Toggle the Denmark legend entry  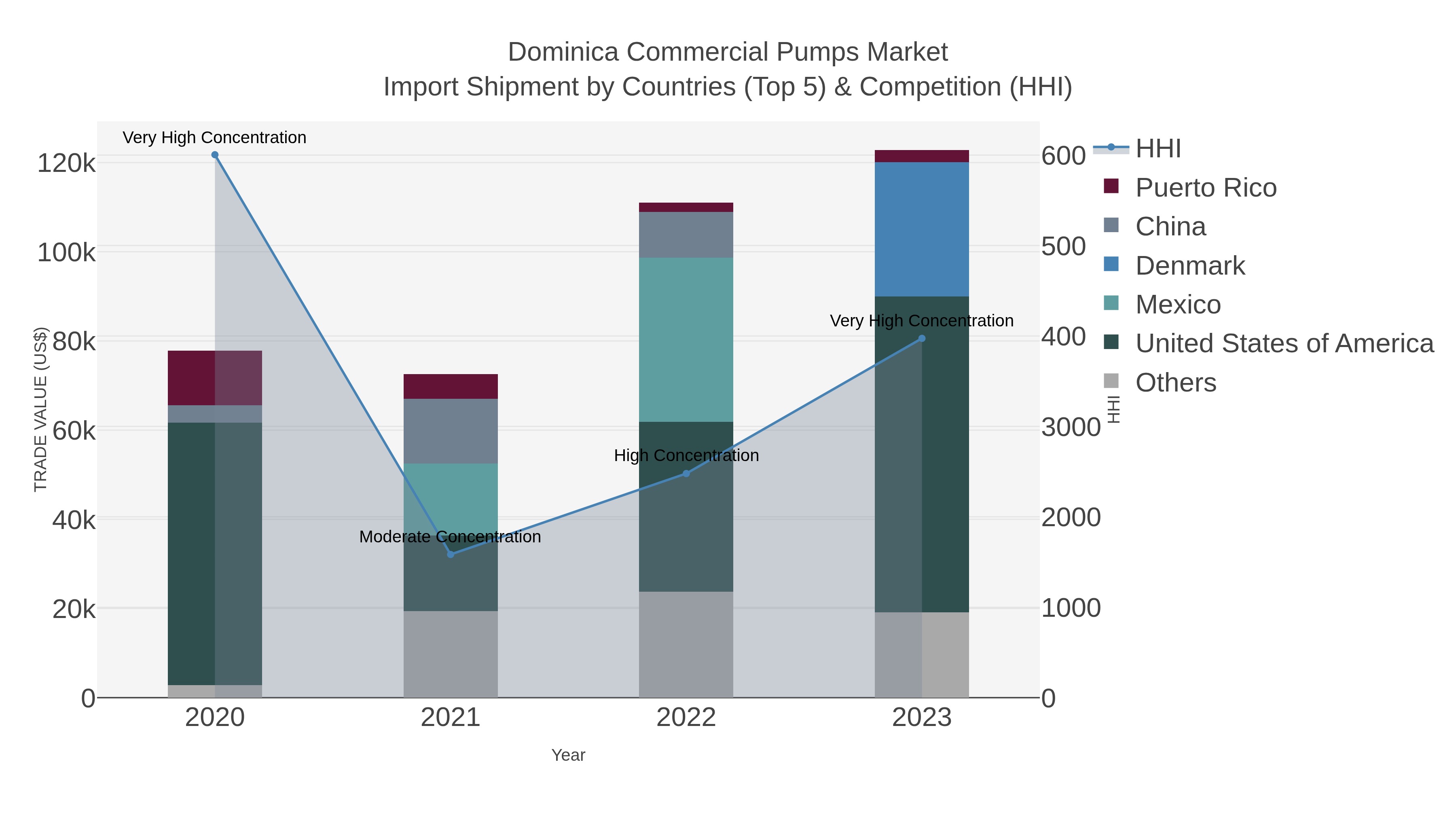1175,266
